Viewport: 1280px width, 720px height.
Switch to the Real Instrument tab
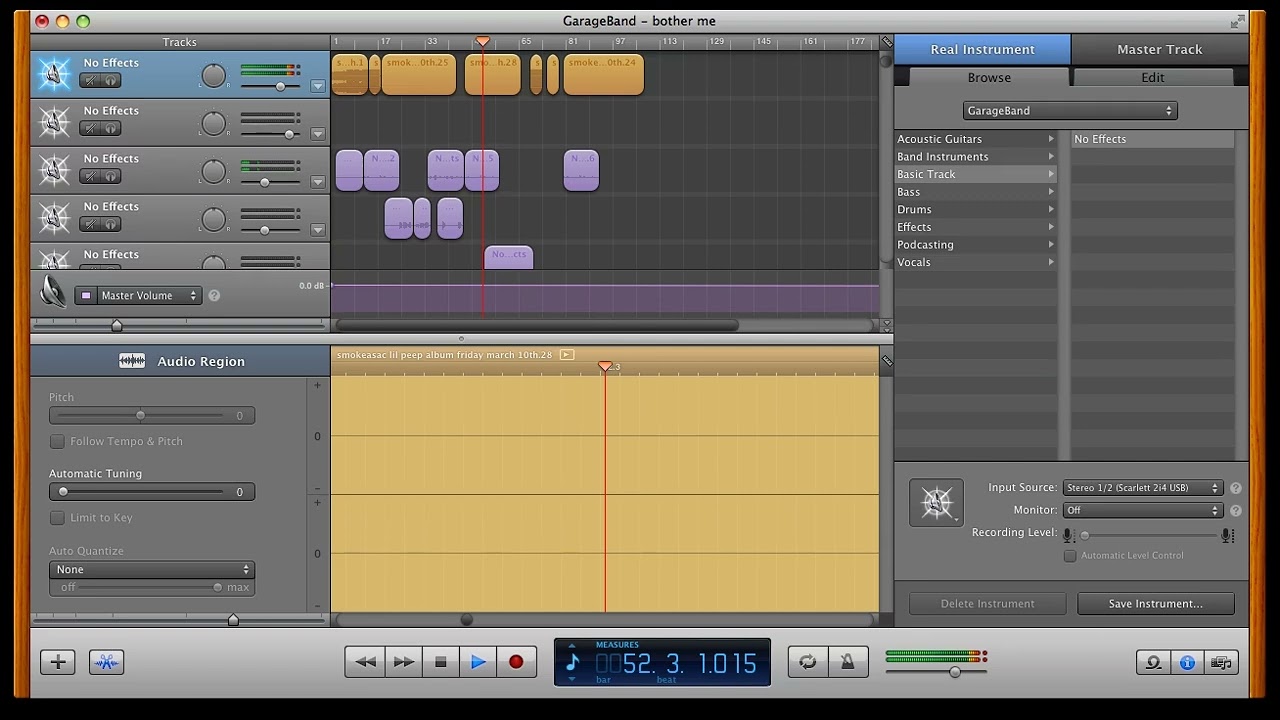(982, 49)
